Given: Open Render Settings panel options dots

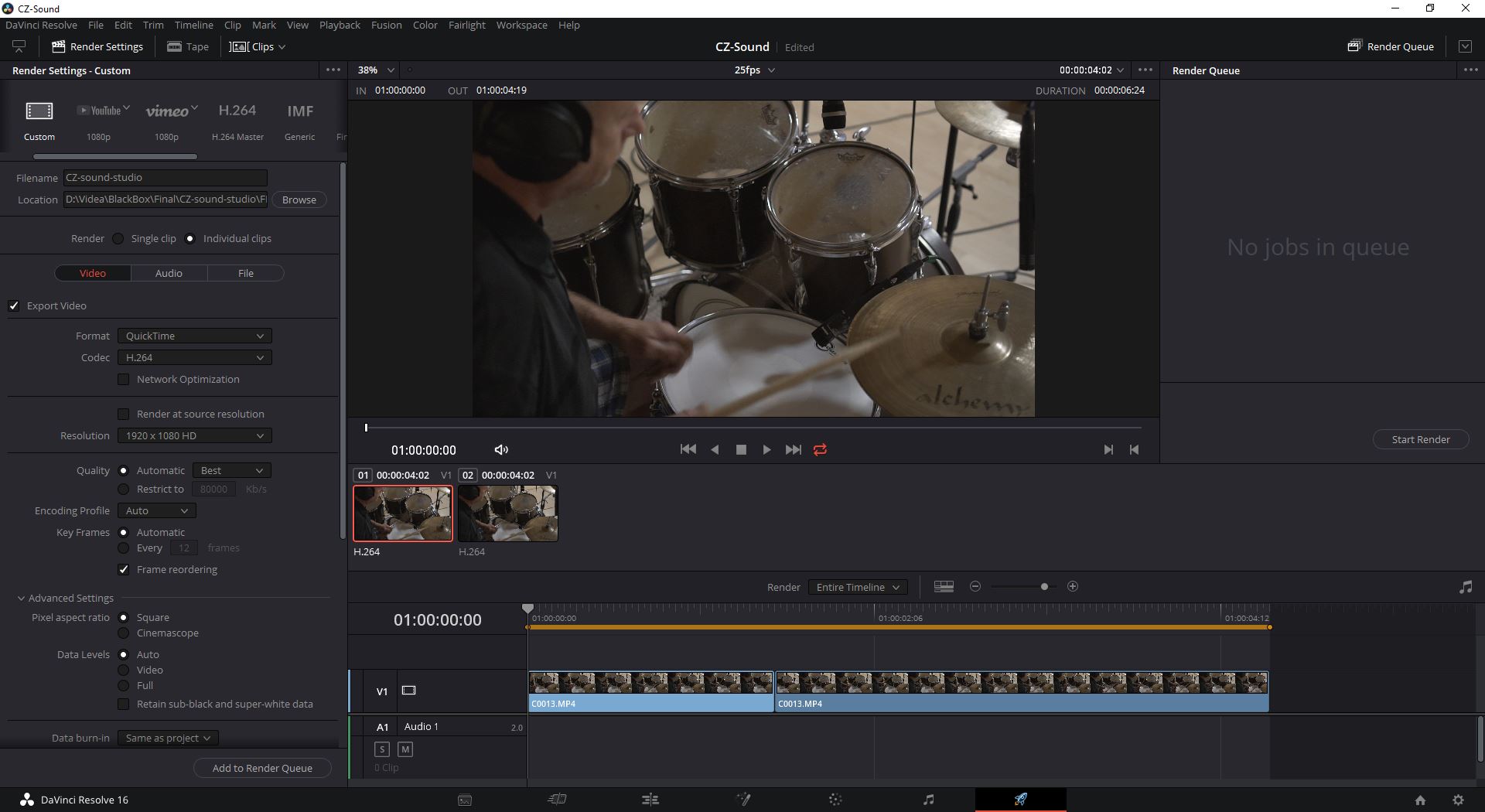Looking at the screenshot, I should coord(333,70).
